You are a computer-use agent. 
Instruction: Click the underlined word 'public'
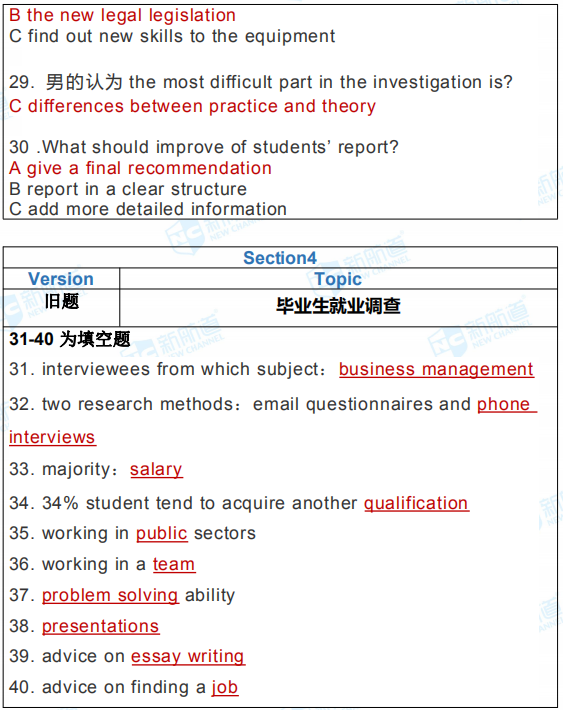tap(162, 533)
